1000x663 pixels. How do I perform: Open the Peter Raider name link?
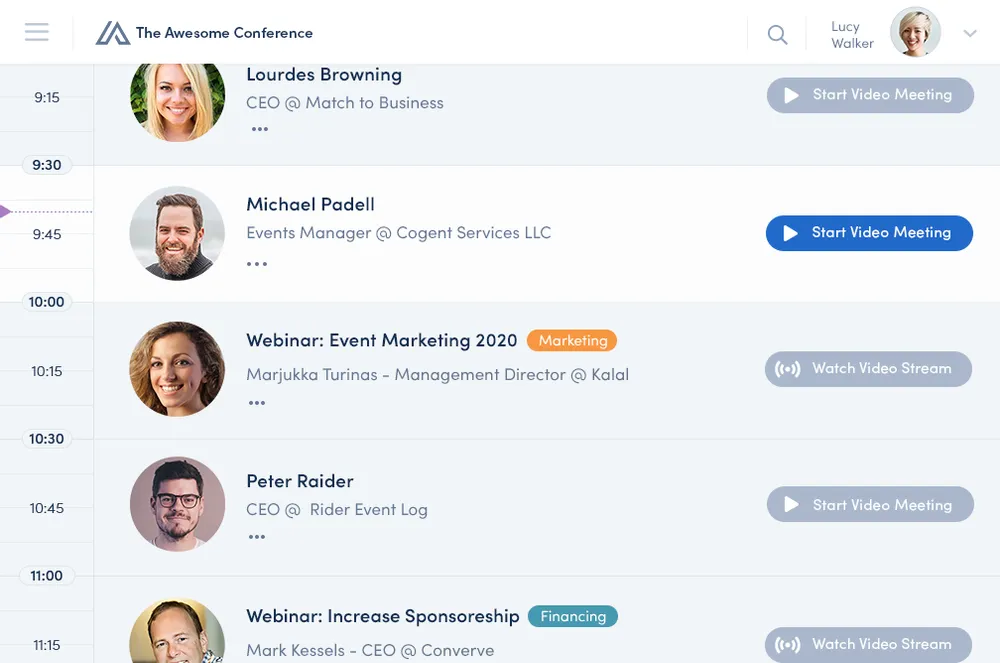[300, 481]
